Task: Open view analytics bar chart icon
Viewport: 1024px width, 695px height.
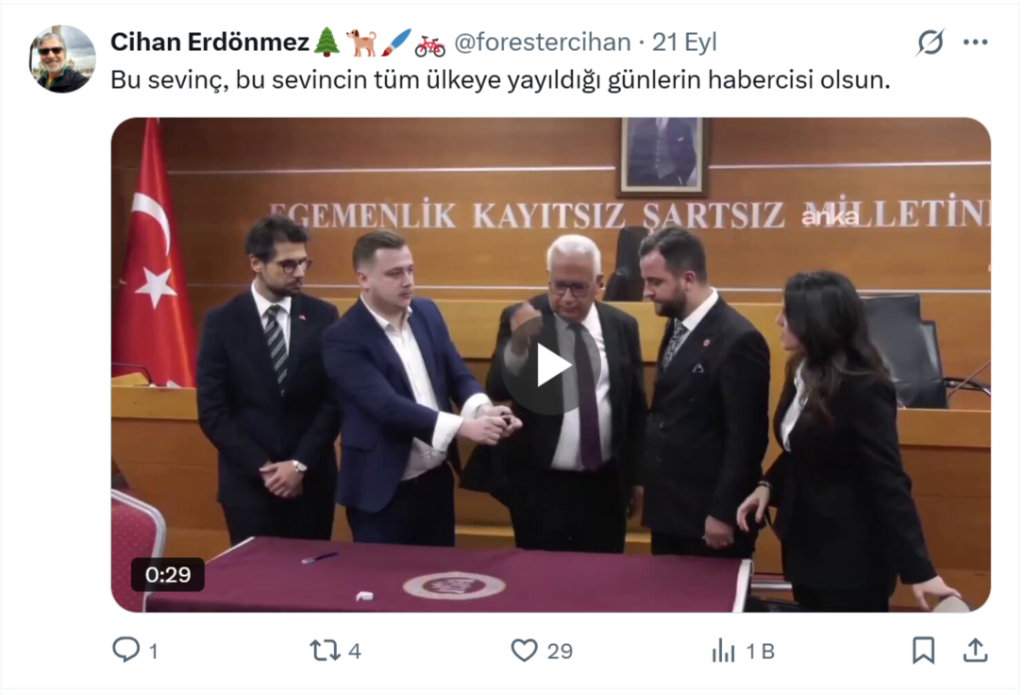Action: [x=723, y=651]
